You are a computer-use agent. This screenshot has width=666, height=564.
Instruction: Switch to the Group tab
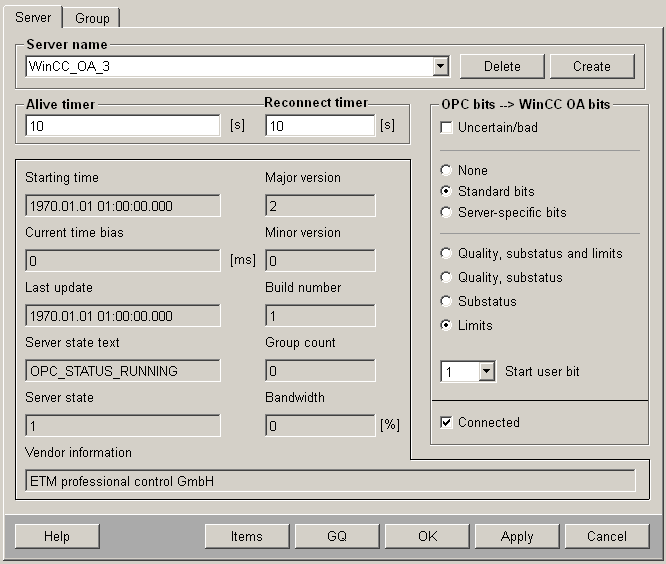93,18
